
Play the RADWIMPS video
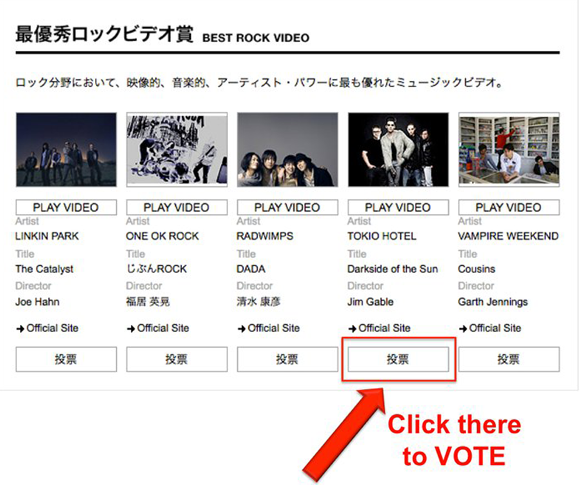[287, 207]
